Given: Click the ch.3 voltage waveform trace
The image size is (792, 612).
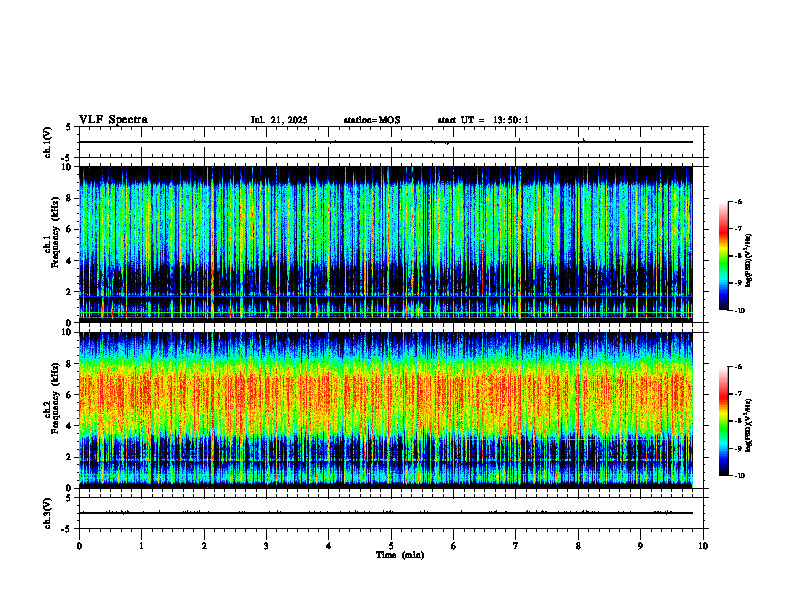Looking at the screenshot, I should (385, 513).
